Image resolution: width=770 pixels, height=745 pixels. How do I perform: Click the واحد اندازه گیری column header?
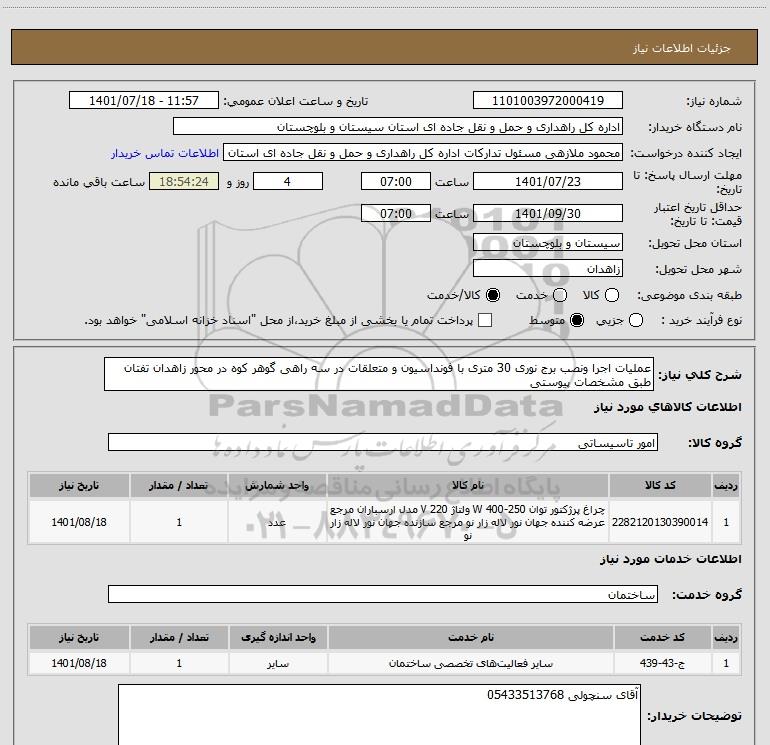(x=278, y=637)
